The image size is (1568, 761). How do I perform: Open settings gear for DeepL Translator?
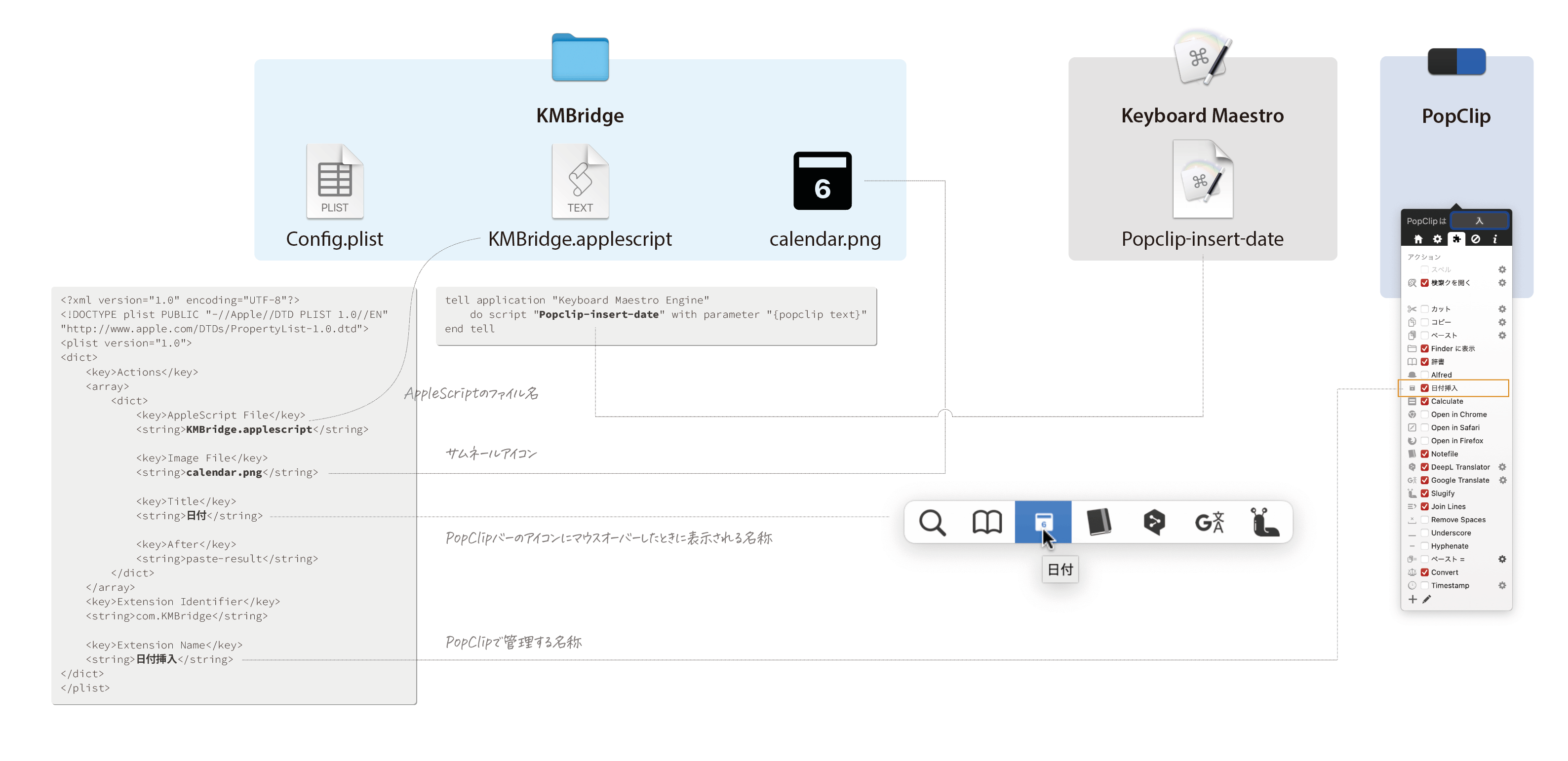coord(1502,467)
